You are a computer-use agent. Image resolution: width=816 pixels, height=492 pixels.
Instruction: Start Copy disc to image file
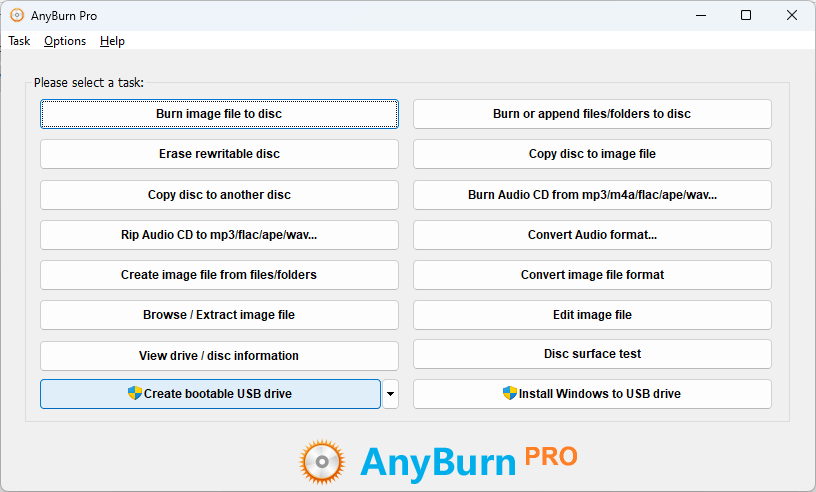[x=592, y=154]
